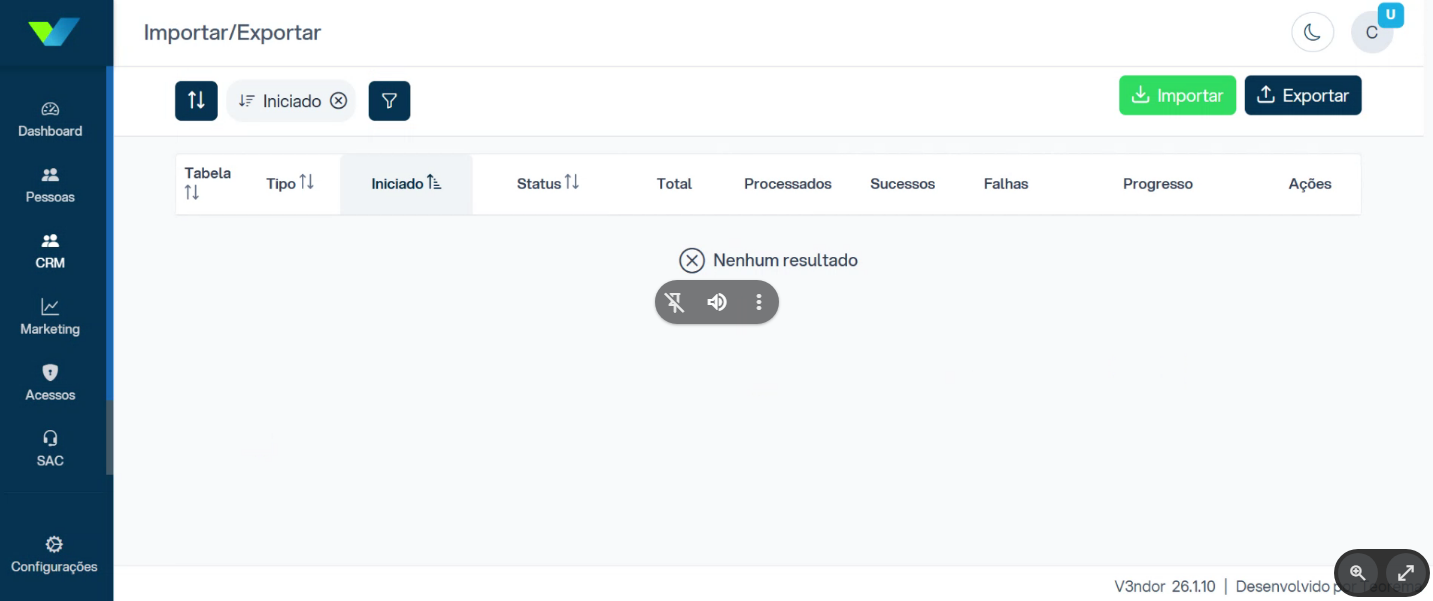Image resolution: width=1433 pixels, height=601 pixels.
Task: Click the speaker volume icon
Action: [717, 302]
